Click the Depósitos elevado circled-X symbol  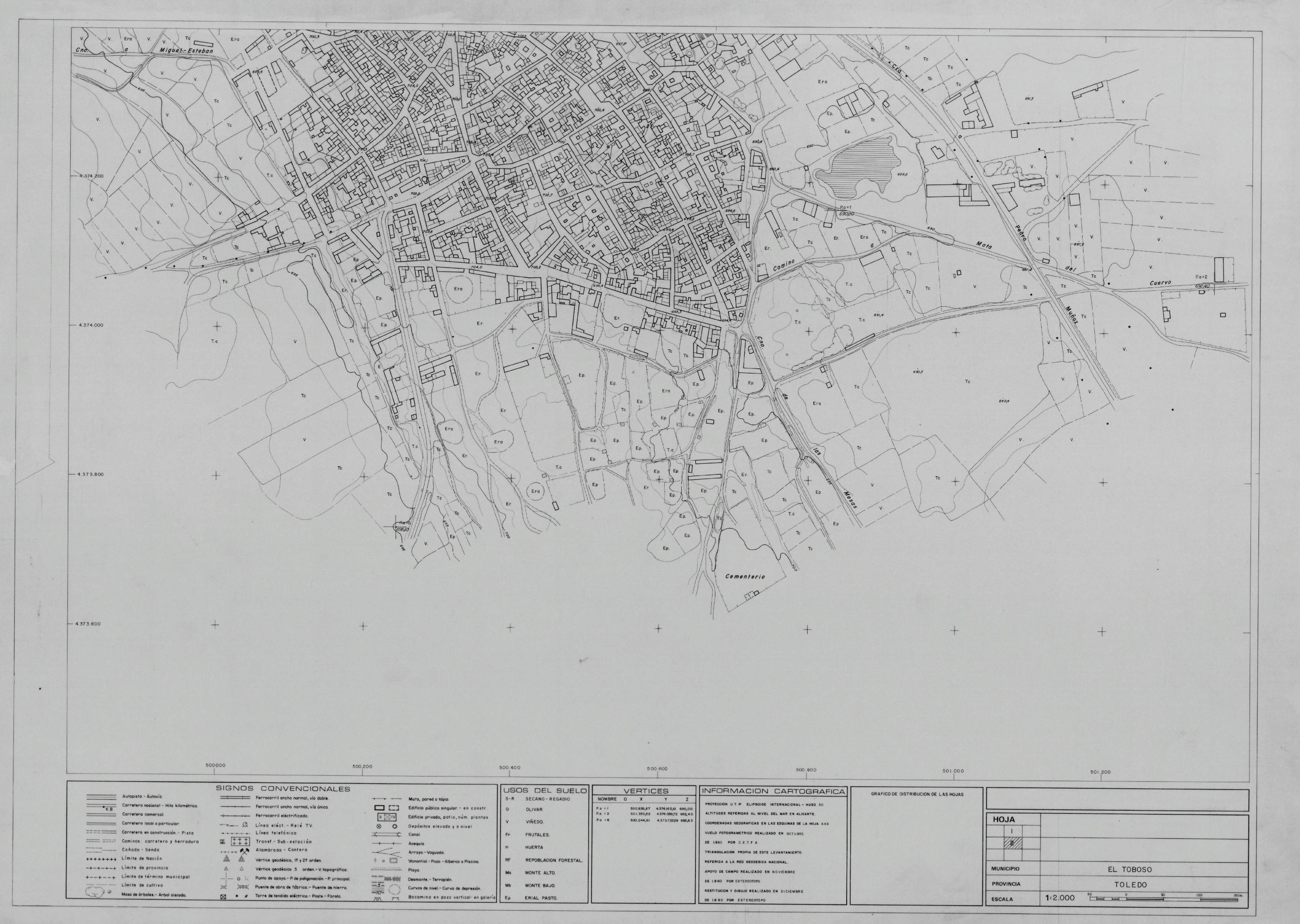coord(379,826)
